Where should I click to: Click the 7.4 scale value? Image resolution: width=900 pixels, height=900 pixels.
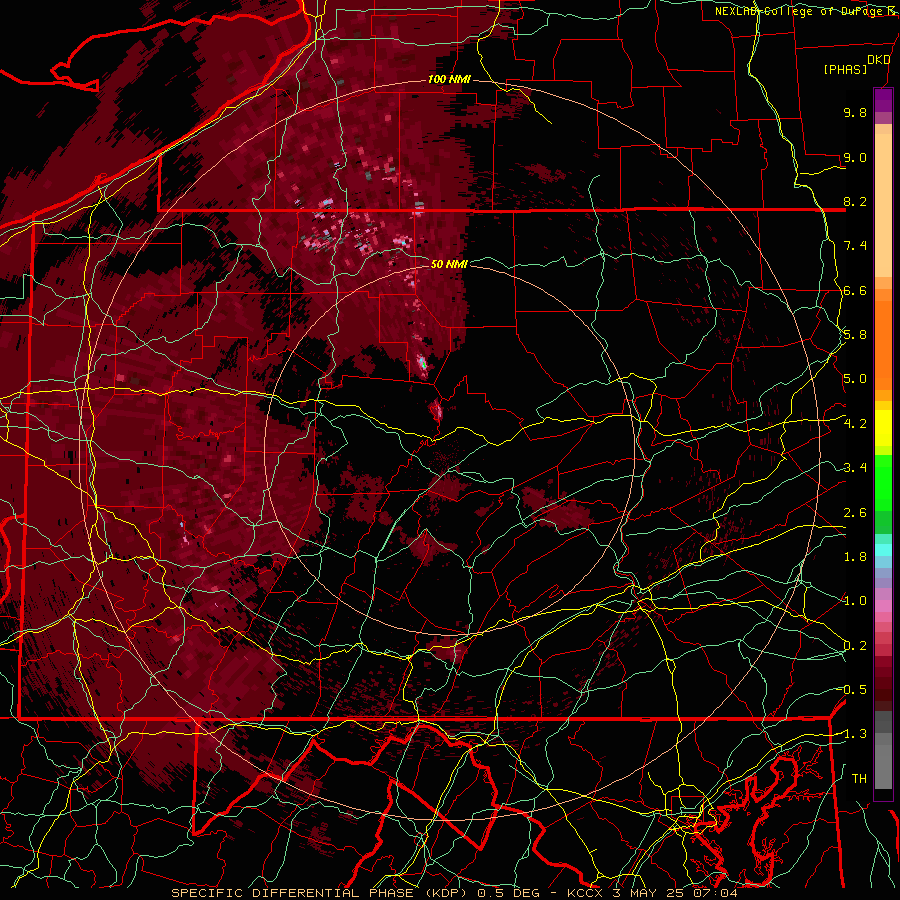coord(855,246)
